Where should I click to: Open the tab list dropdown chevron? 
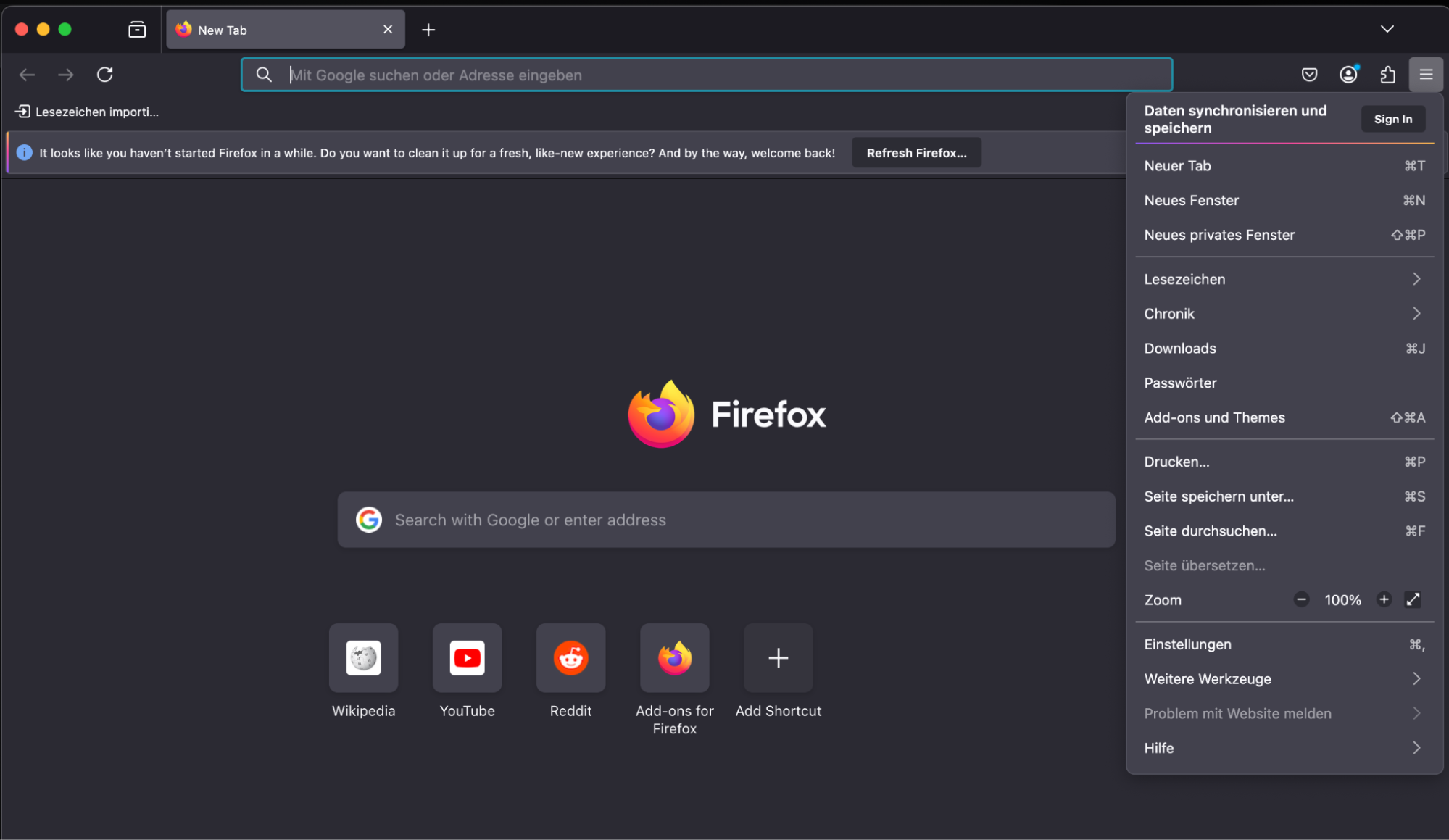[1387, 29]
